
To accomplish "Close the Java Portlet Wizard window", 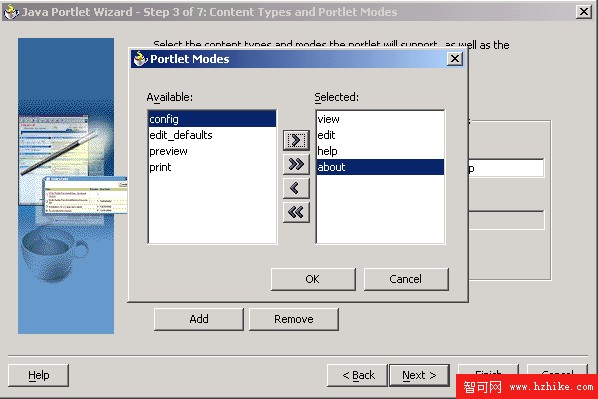I will [584, 12].
